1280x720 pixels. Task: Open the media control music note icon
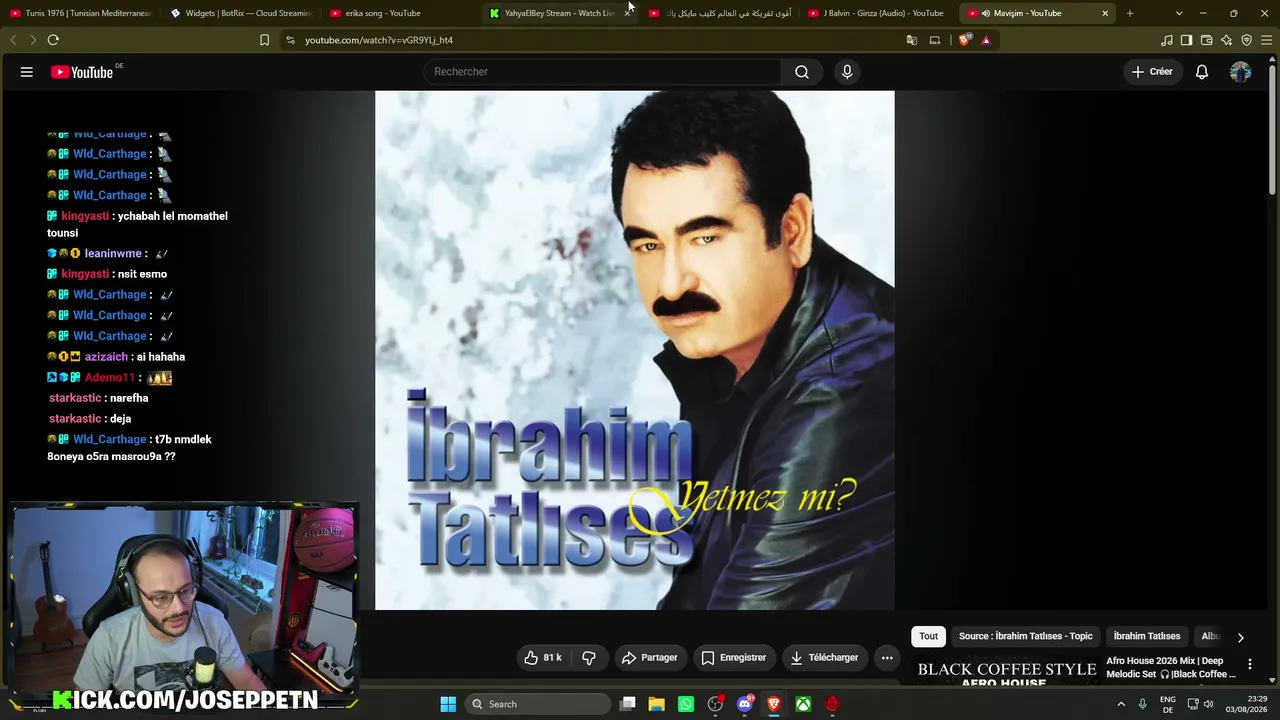point(1167,40)
